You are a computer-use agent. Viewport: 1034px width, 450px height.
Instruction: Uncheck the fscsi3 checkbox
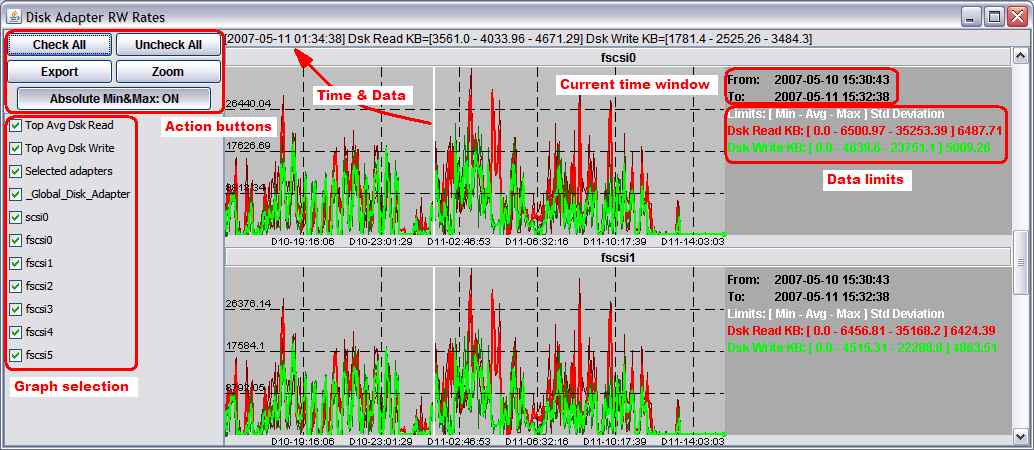point(16,309)
